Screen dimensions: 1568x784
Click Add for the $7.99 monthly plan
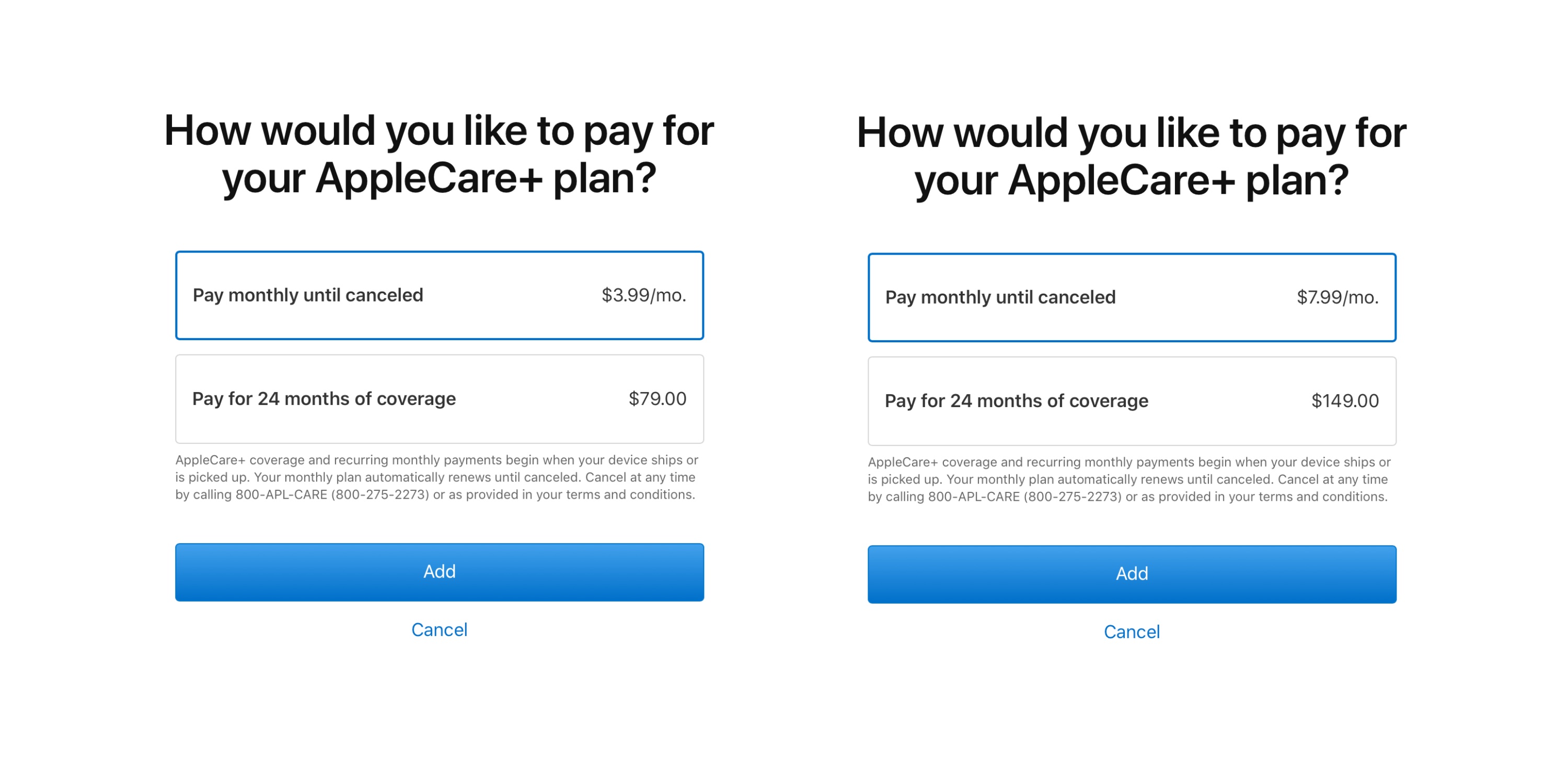click(x=1131, y=573)
